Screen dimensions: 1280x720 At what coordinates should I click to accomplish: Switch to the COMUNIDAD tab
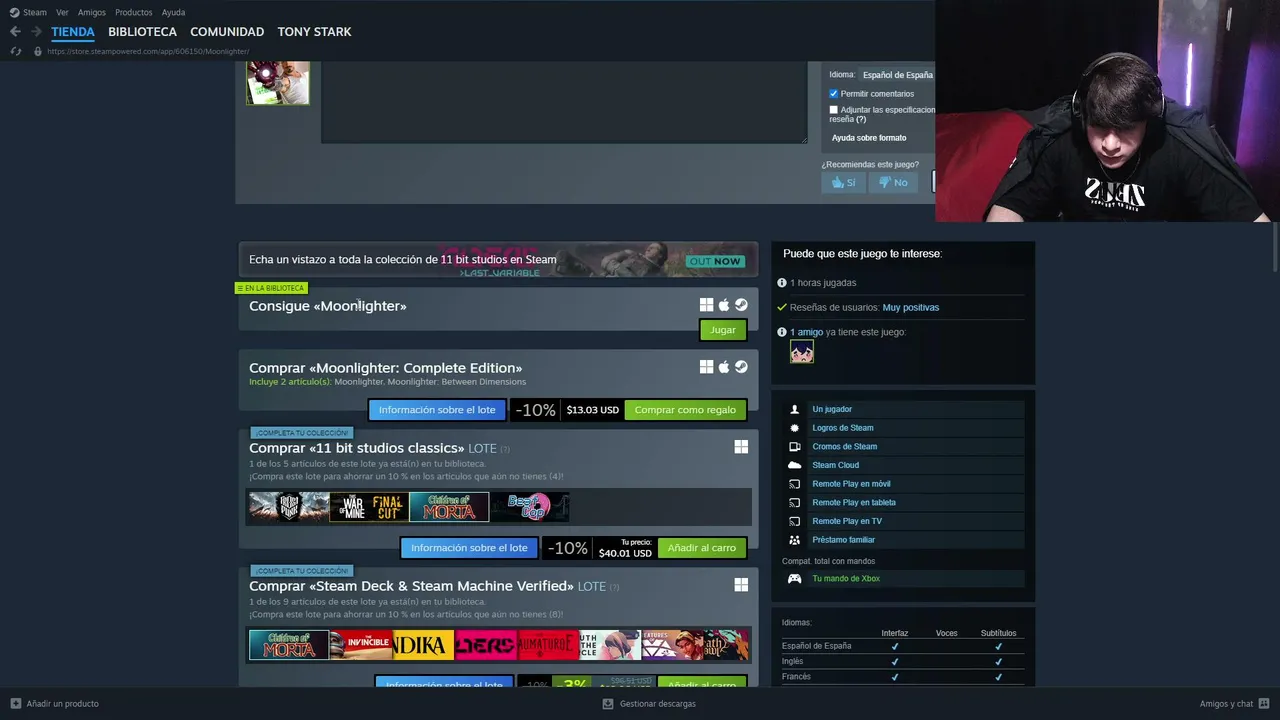pos(227,32)
